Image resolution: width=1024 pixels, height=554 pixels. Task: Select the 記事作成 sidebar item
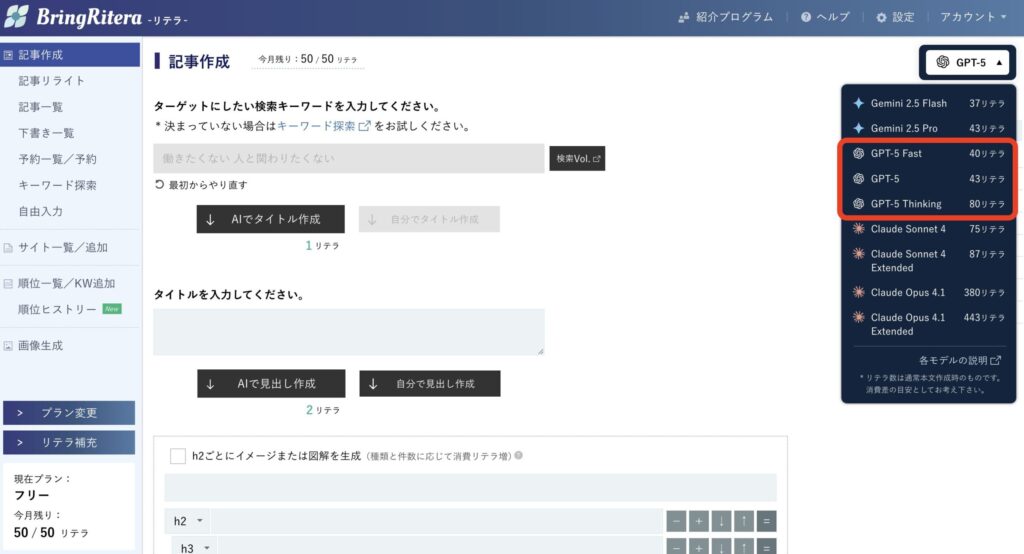click(x=71, y=55)
